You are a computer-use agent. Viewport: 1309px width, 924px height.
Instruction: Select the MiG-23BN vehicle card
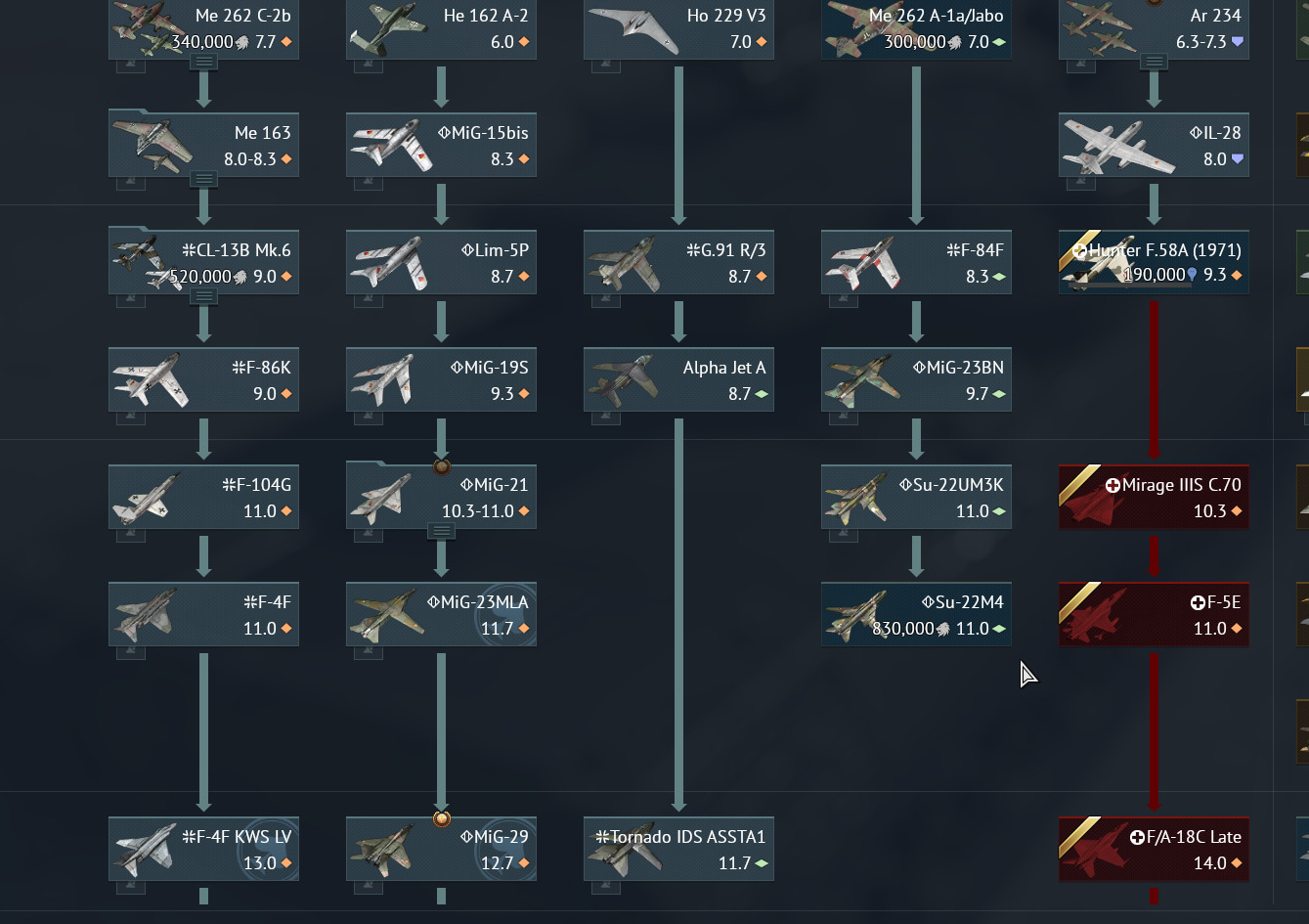click(916, 379)
